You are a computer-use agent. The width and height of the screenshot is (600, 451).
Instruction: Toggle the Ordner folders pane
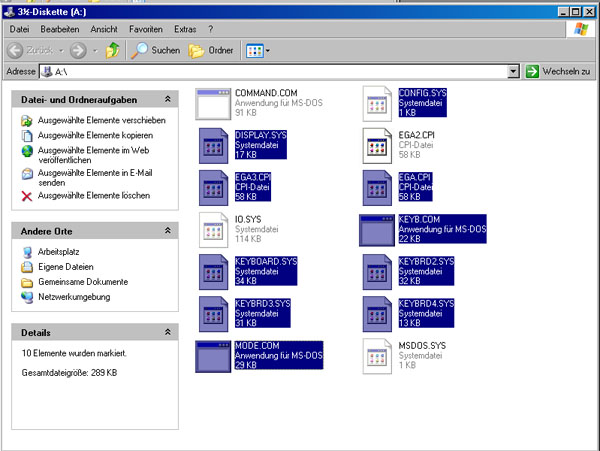[x=211, y=50]
